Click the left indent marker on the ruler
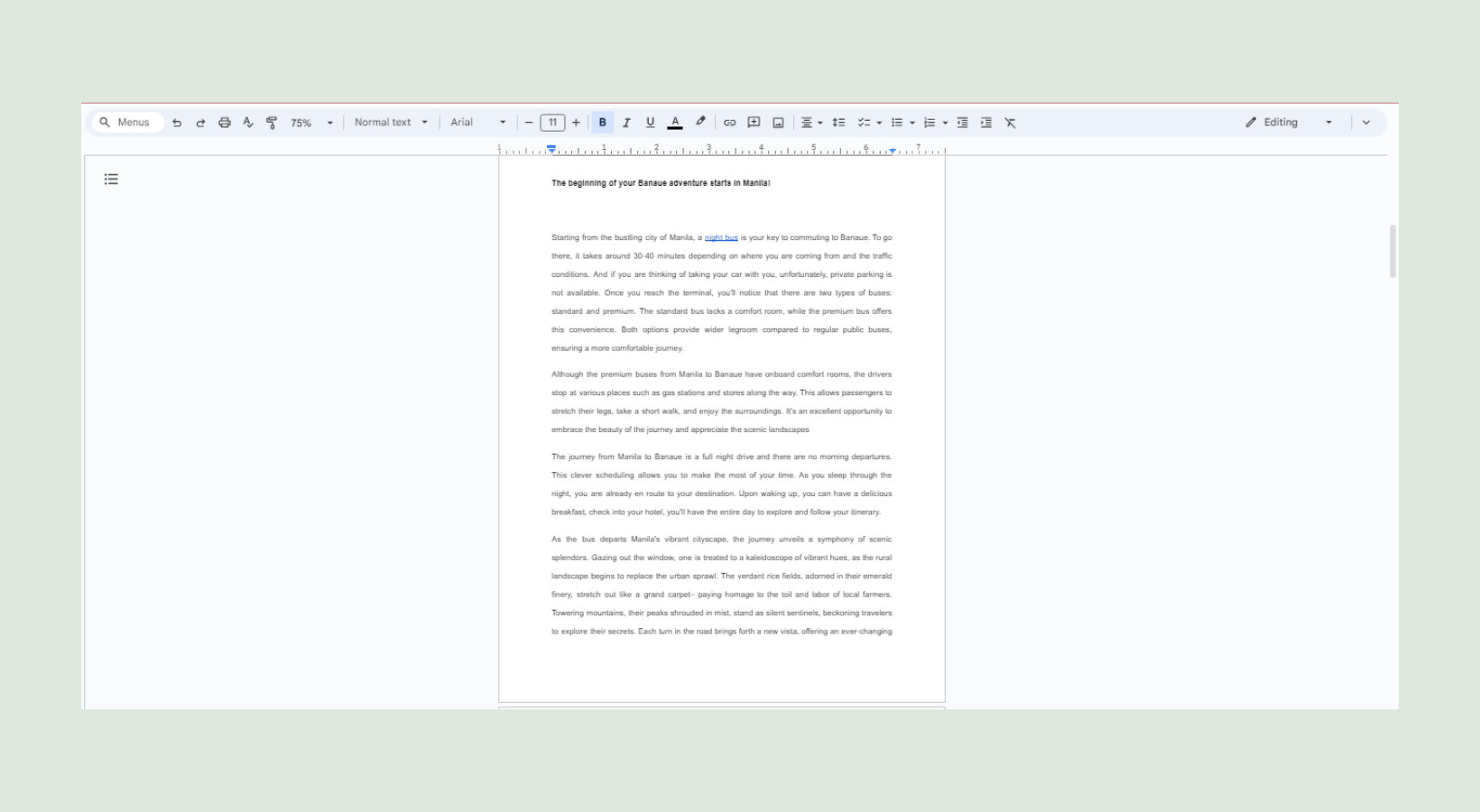Viewport: 1480px width, 812px height. [551, 150]
